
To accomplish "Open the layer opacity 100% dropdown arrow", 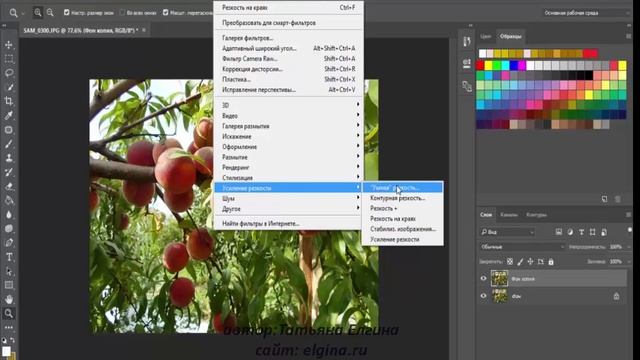I will 629,247.
